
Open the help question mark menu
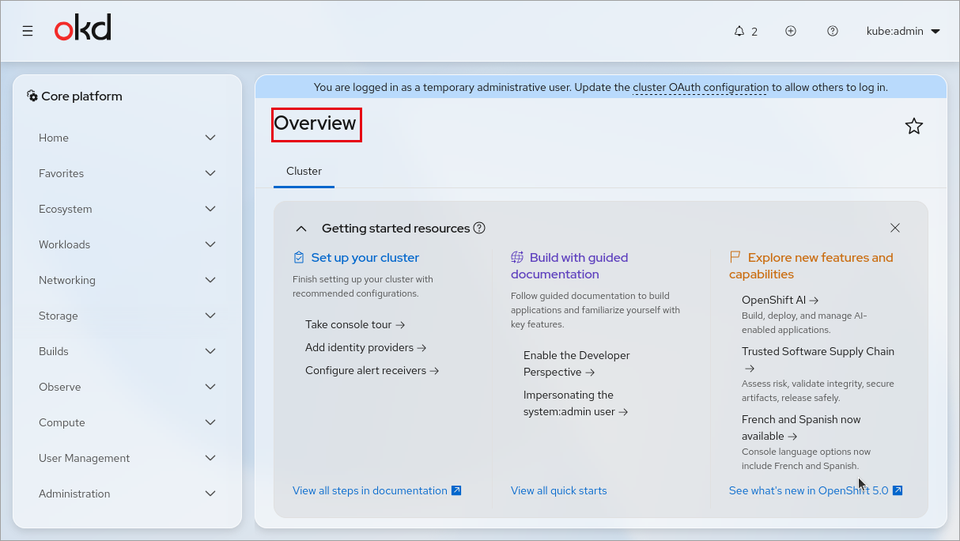(x=832, y=31)
